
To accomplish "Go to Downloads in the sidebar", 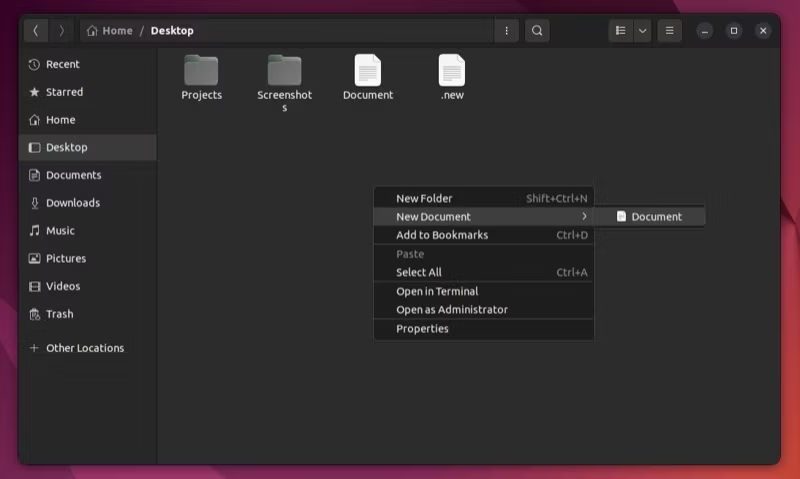I will click(72, 203).
